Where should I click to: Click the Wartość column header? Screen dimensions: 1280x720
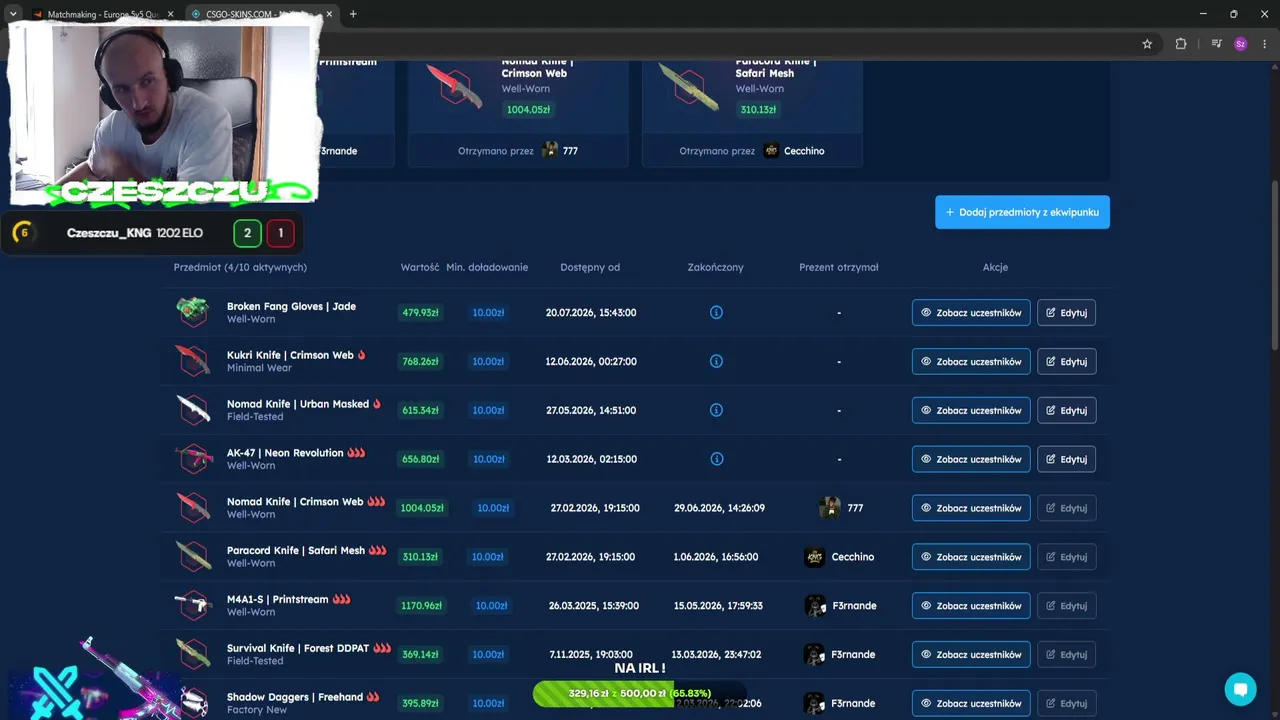(x=420, y=267)
